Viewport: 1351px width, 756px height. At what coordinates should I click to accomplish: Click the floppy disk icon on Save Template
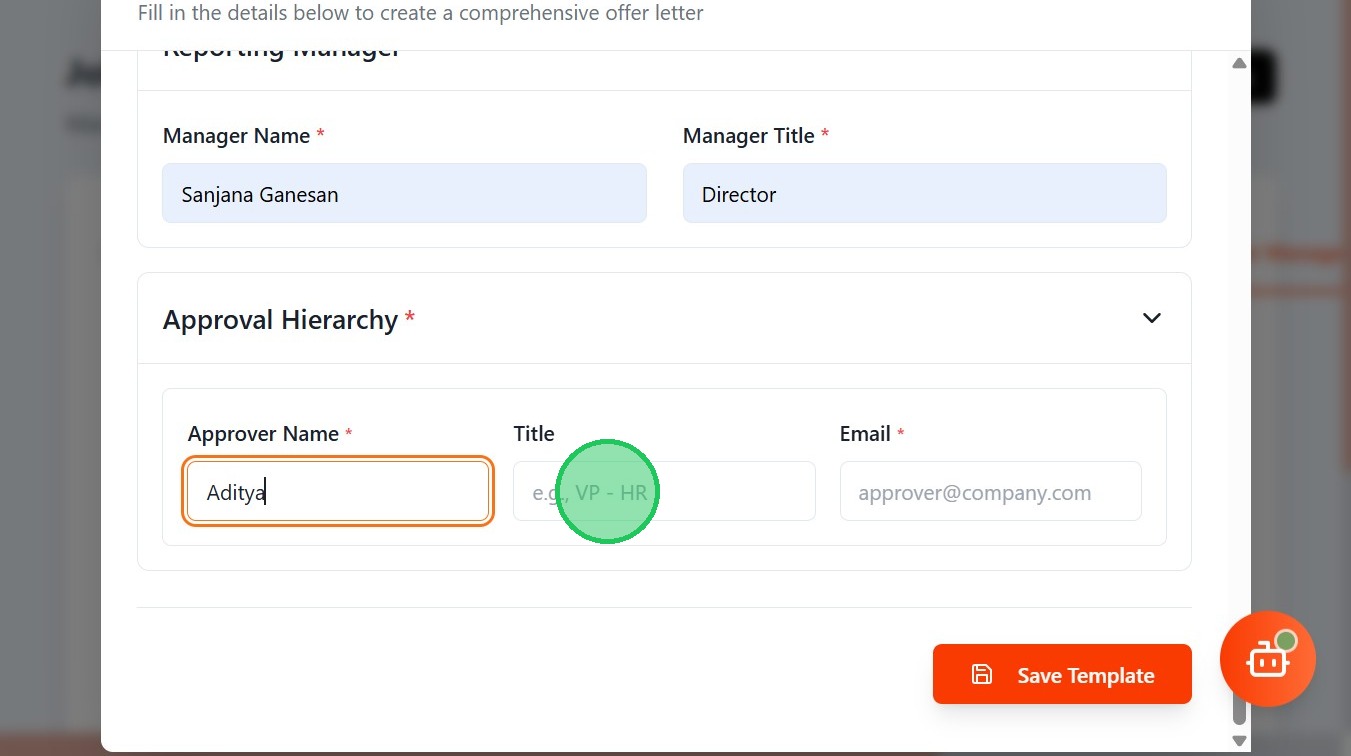(x=982, y=675)
